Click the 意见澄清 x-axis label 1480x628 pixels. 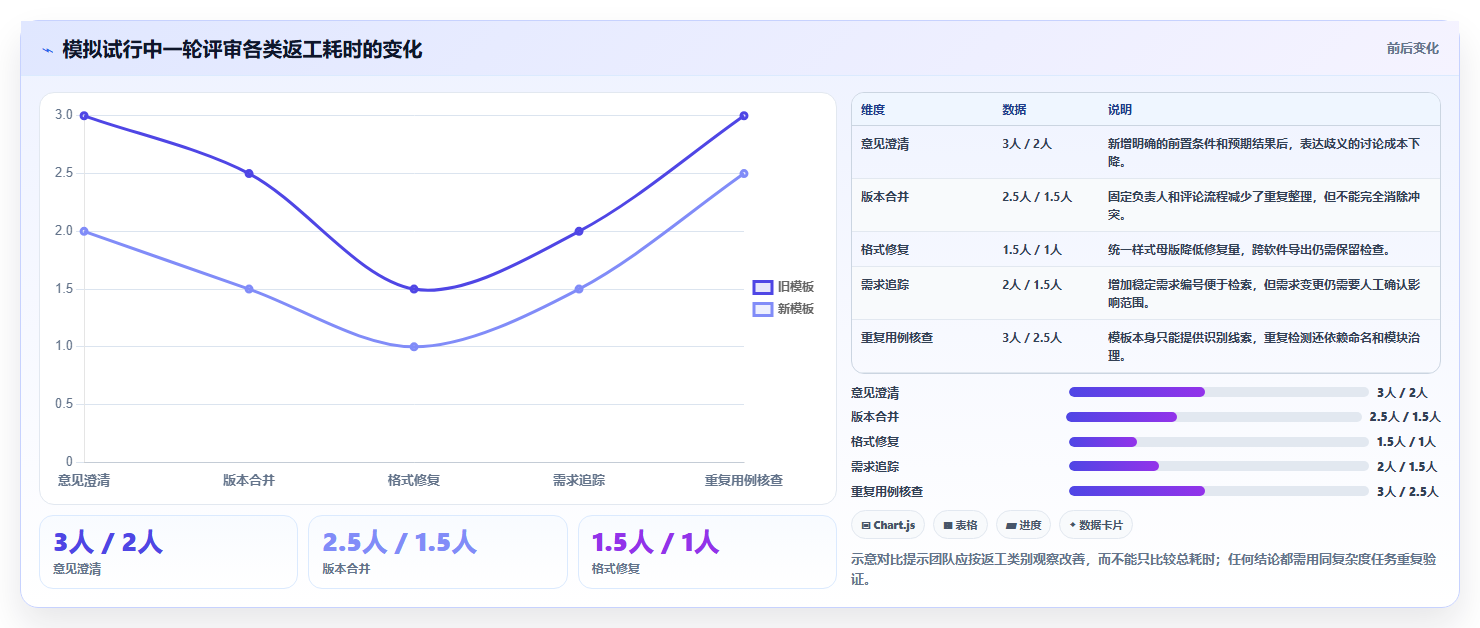pos(84,481)
